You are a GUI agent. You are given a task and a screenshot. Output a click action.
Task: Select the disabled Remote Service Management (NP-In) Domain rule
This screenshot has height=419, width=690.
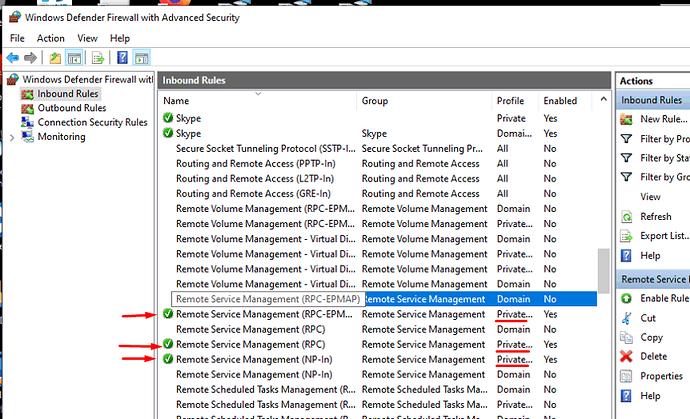[x=254, y=375]
